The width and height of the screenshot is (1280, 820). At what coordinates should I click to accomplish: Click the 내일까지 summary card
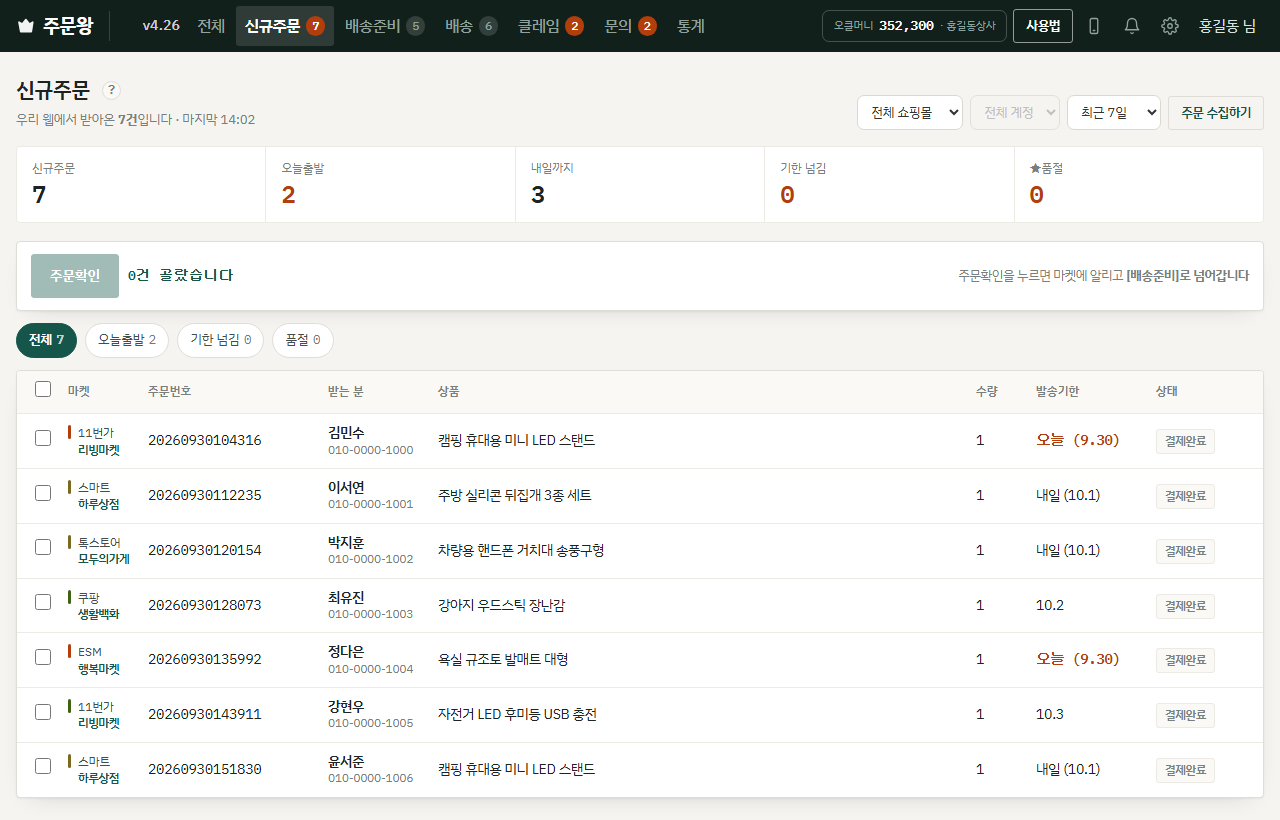[x=640, y=185]
